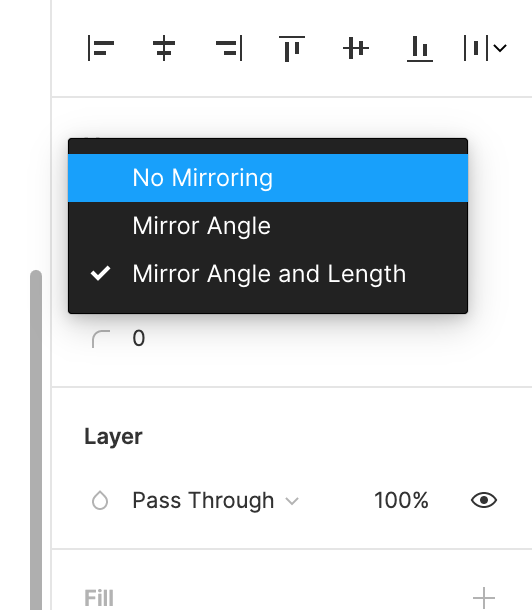Viewport: 532px width, 610px height.
Task: Open Pass Through blend mode dropdown
Action: tap(215, 500)
